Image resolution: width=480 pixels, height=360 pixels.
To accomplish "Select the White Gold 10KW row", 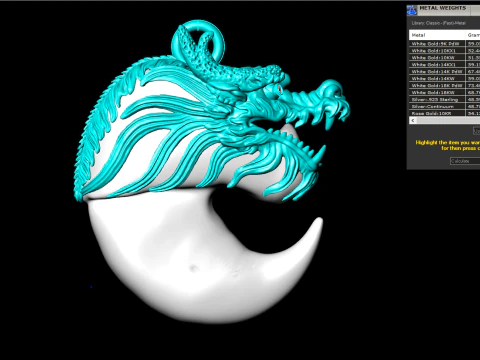I will 445,58.
